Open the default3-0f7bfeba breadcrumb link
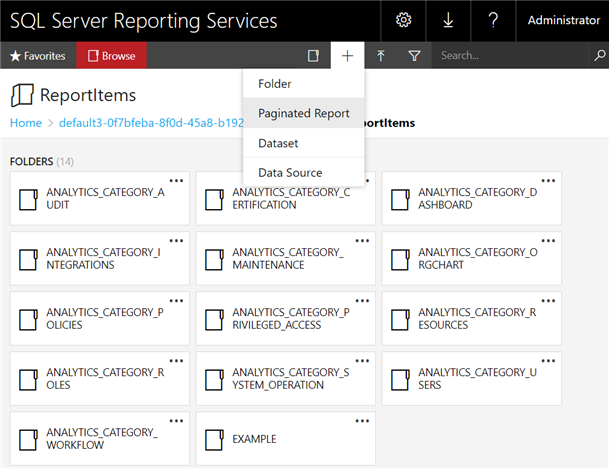Viewport: 609px width, 469px height. [x=151, y=123]
